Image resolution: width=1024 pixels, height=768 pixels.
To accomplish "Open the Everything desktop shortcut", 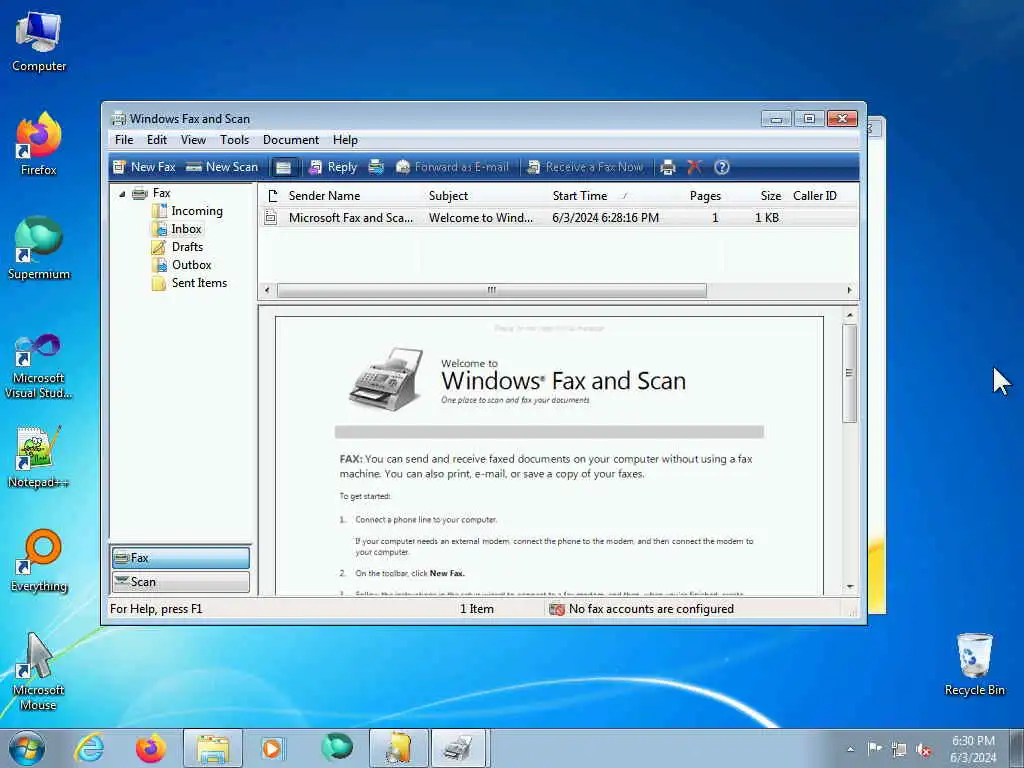I will (39, 561).
